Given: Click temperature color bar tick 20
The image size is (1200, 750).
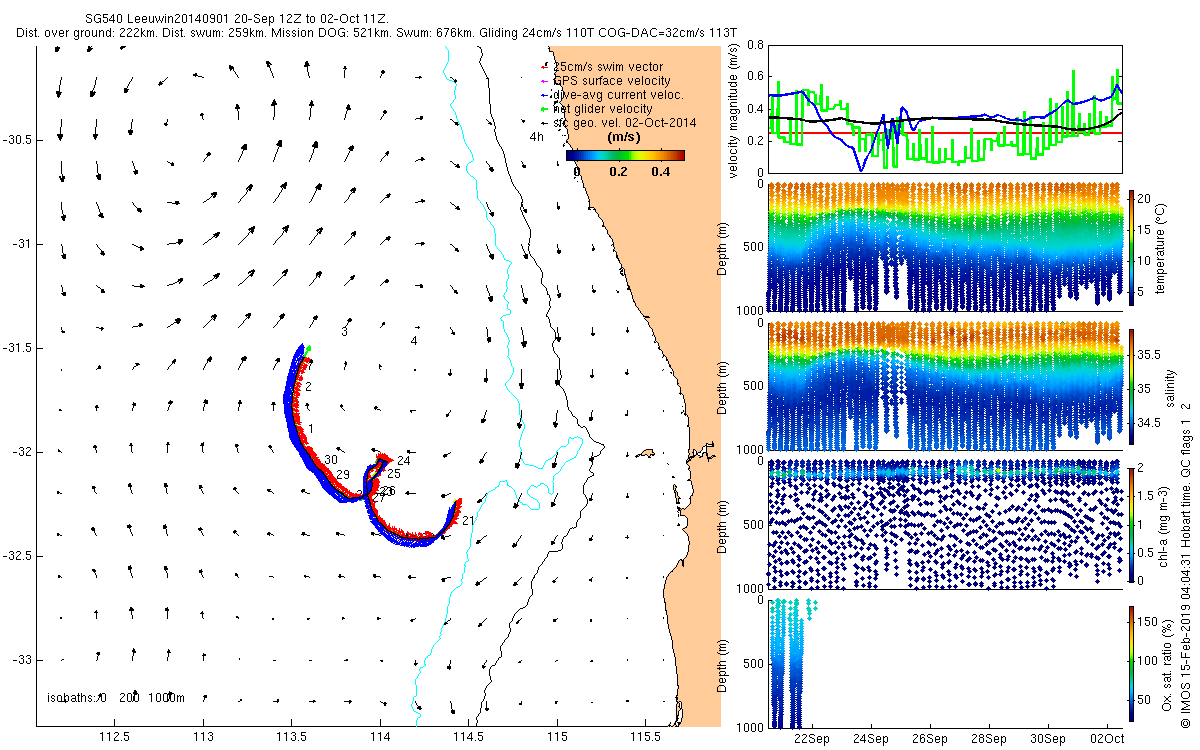Looking at the screenshot, I should (x=1146, y=199).
